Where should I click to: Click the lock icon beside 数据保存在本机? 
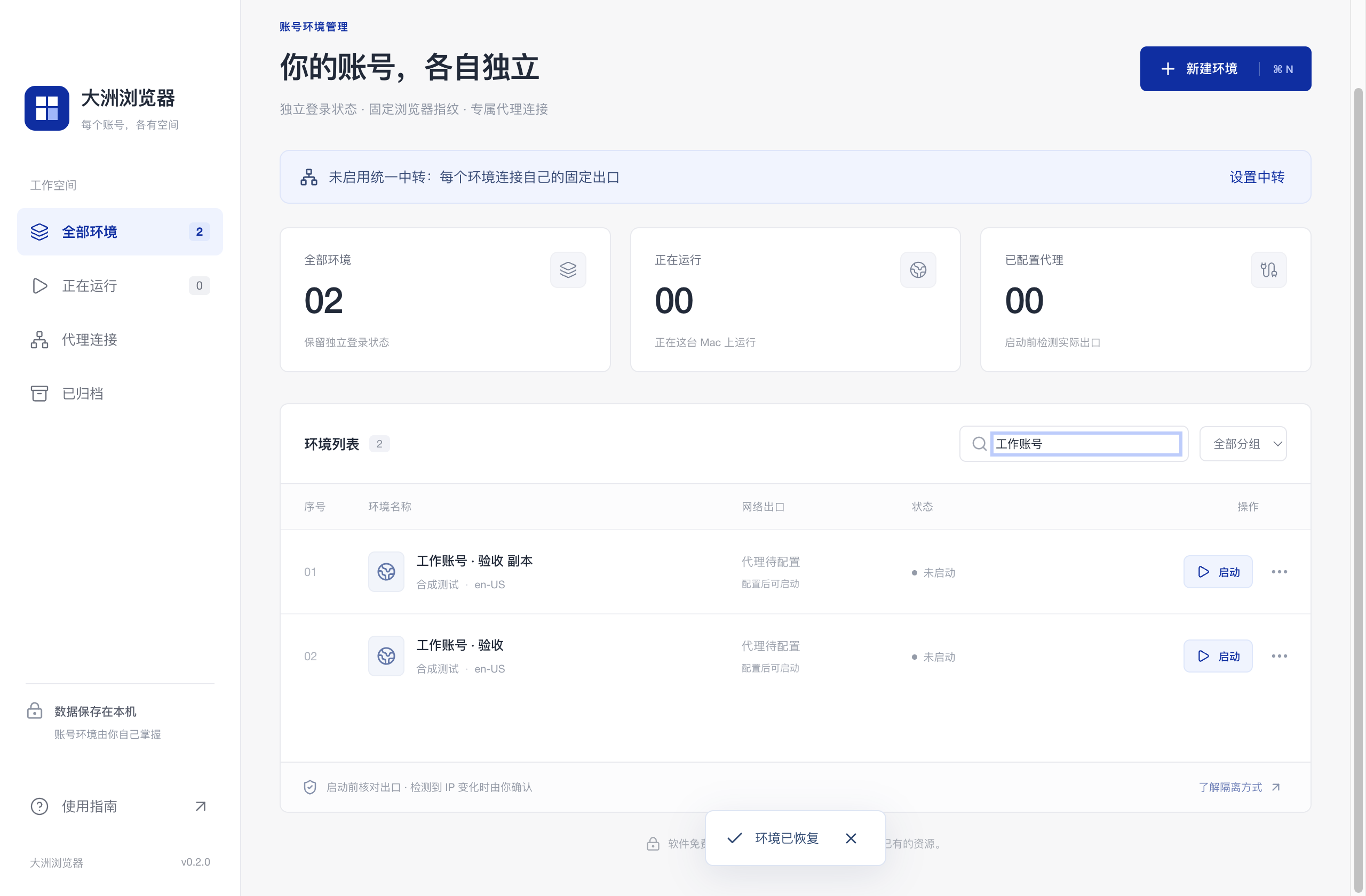click(x=35, y=711)
